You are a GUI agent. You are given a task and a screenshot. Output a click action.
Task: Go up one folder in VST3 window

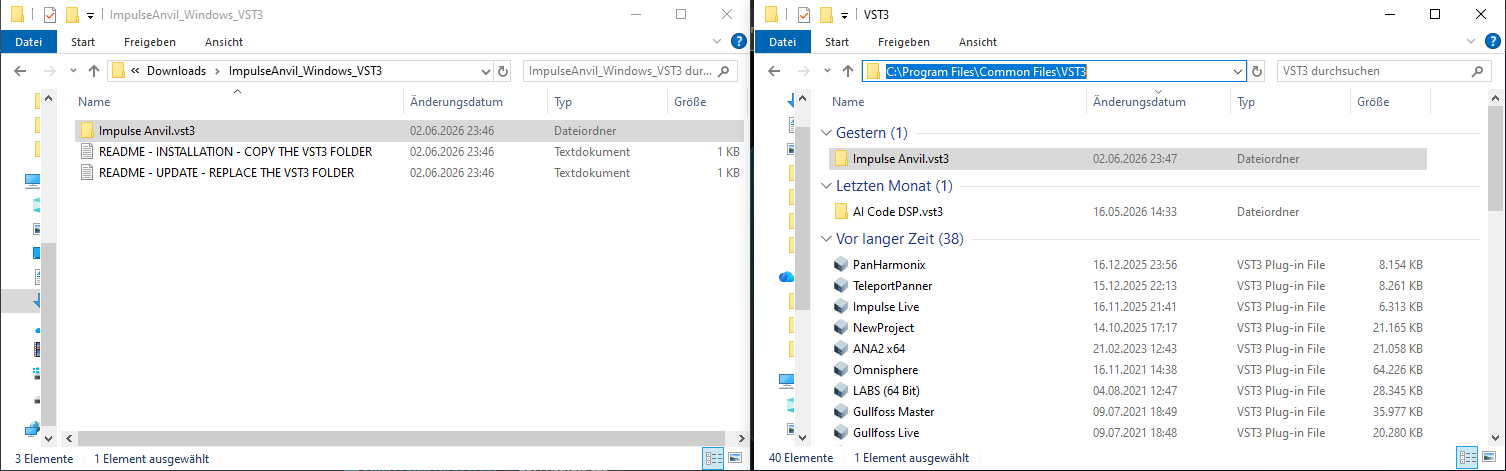click(848, 71)
